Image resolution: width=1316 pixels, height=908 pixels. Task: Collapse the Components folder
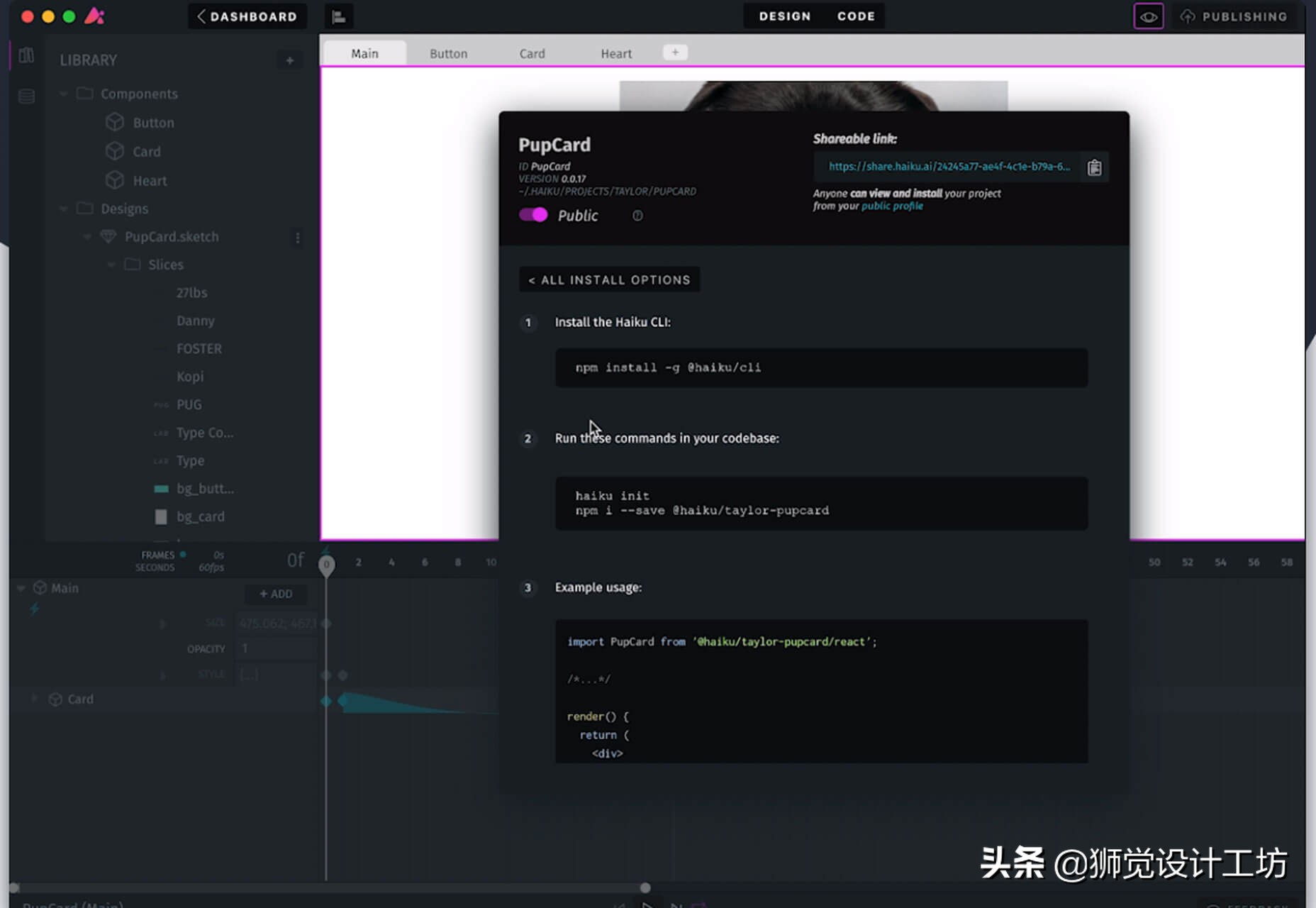(64, 93)
